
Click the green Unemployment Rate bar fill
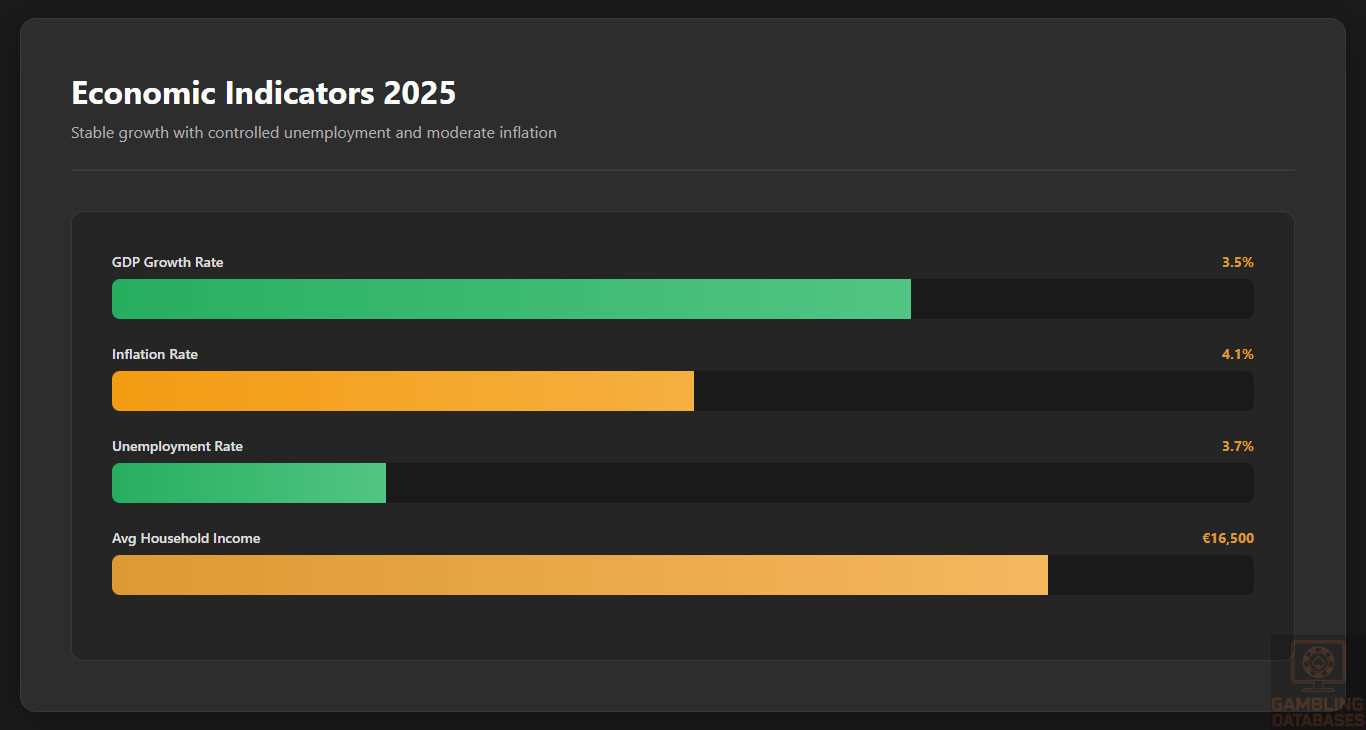pos(248,483)
